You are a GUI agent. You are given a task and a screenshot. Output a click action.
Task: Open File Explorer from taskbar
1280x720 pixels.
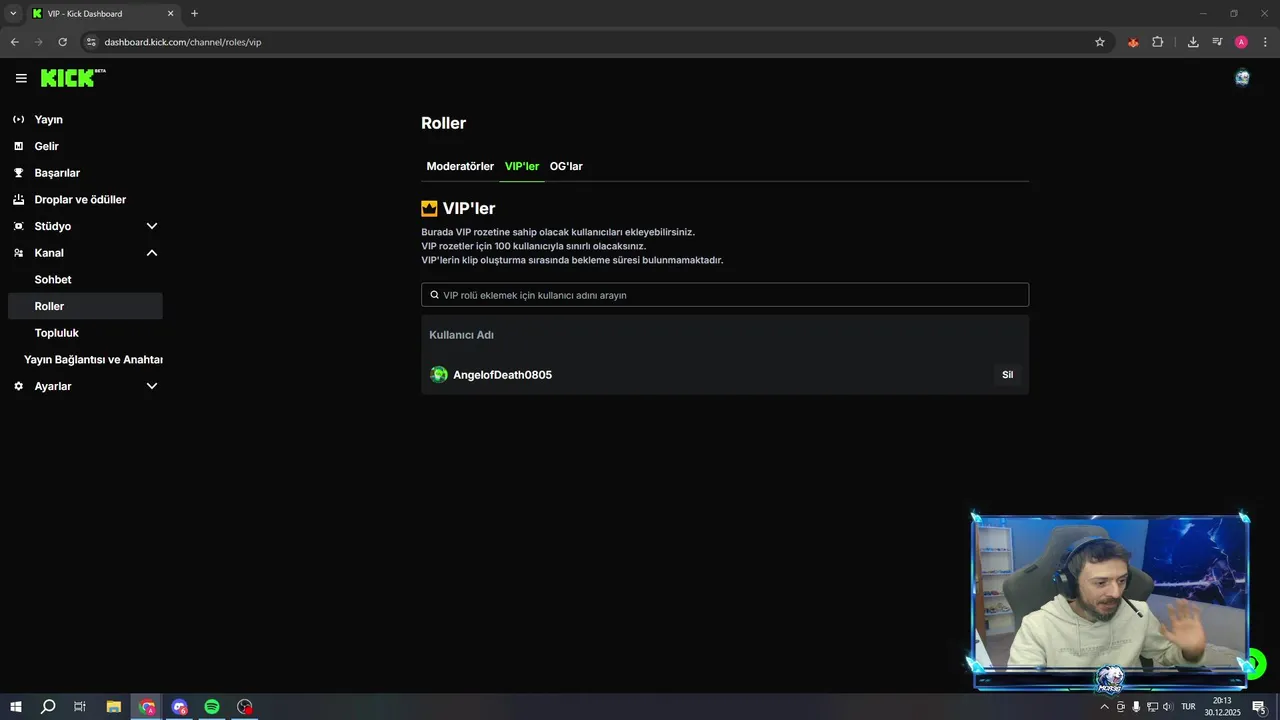click(x=113, y=707)
